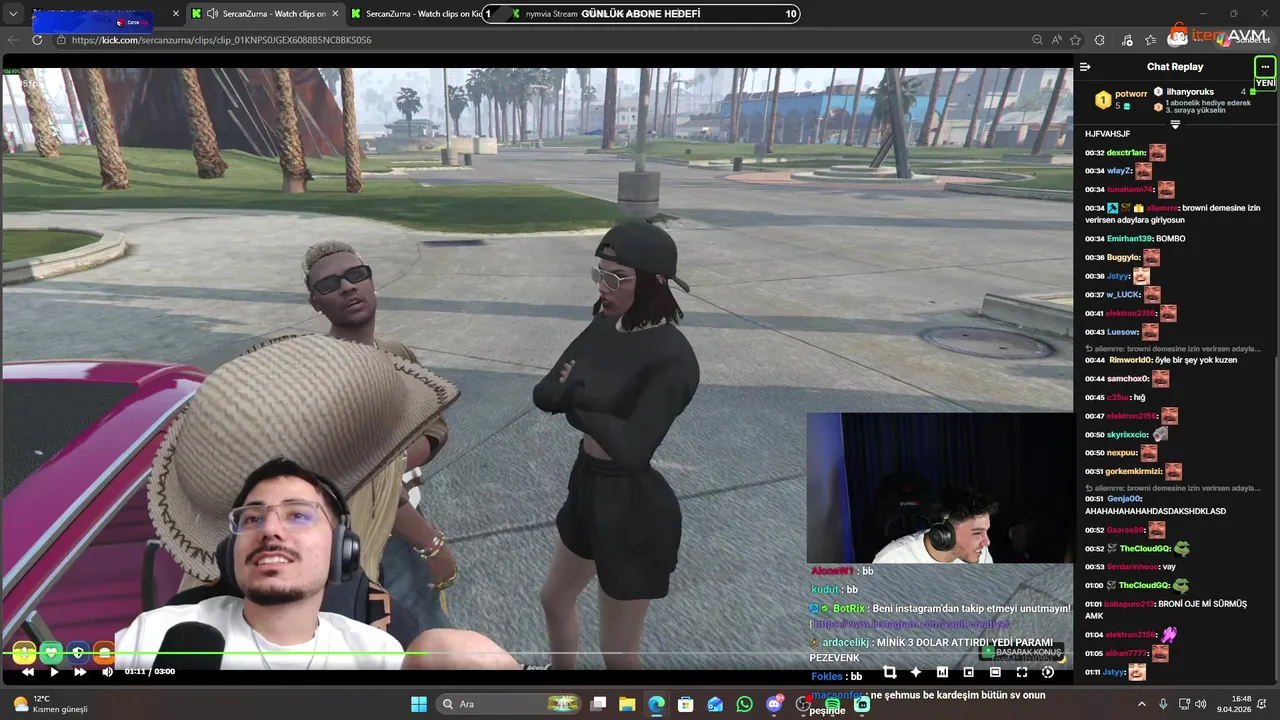Play the clip with the play button

[x=54, y=672]
